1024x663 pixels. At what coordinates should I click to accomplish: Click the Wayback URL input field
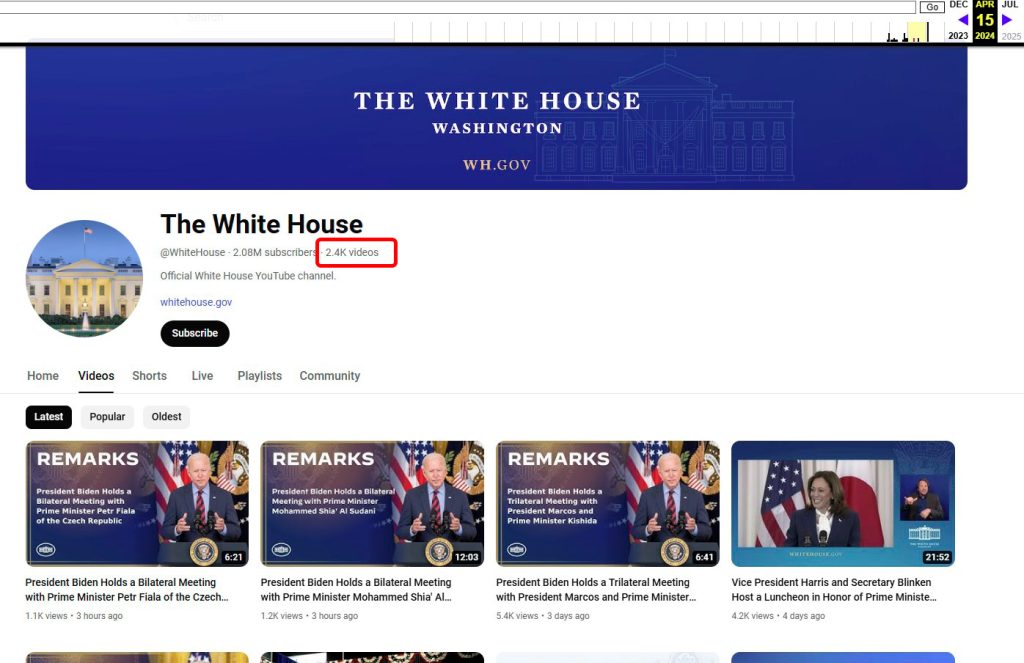coord(457,7)
